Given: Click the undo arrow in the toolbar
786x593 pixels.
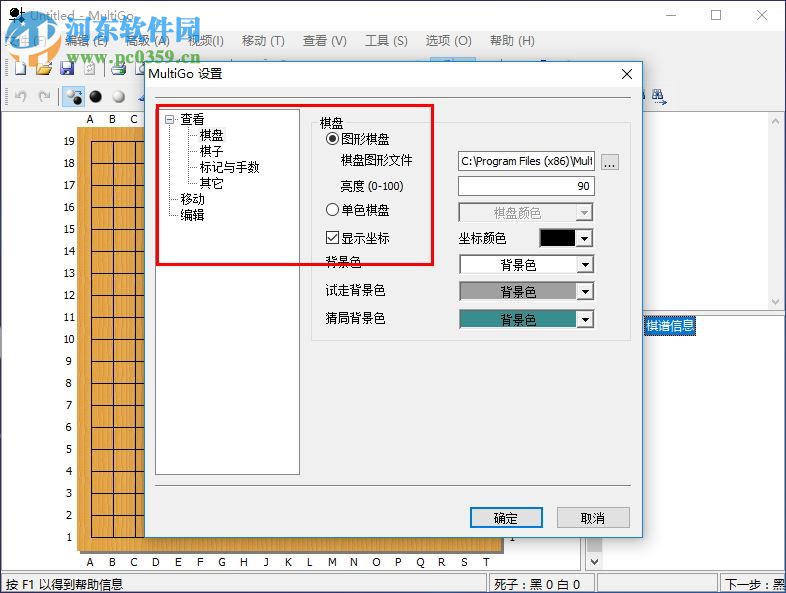Looking at the screenshot, I should [21, 96].
